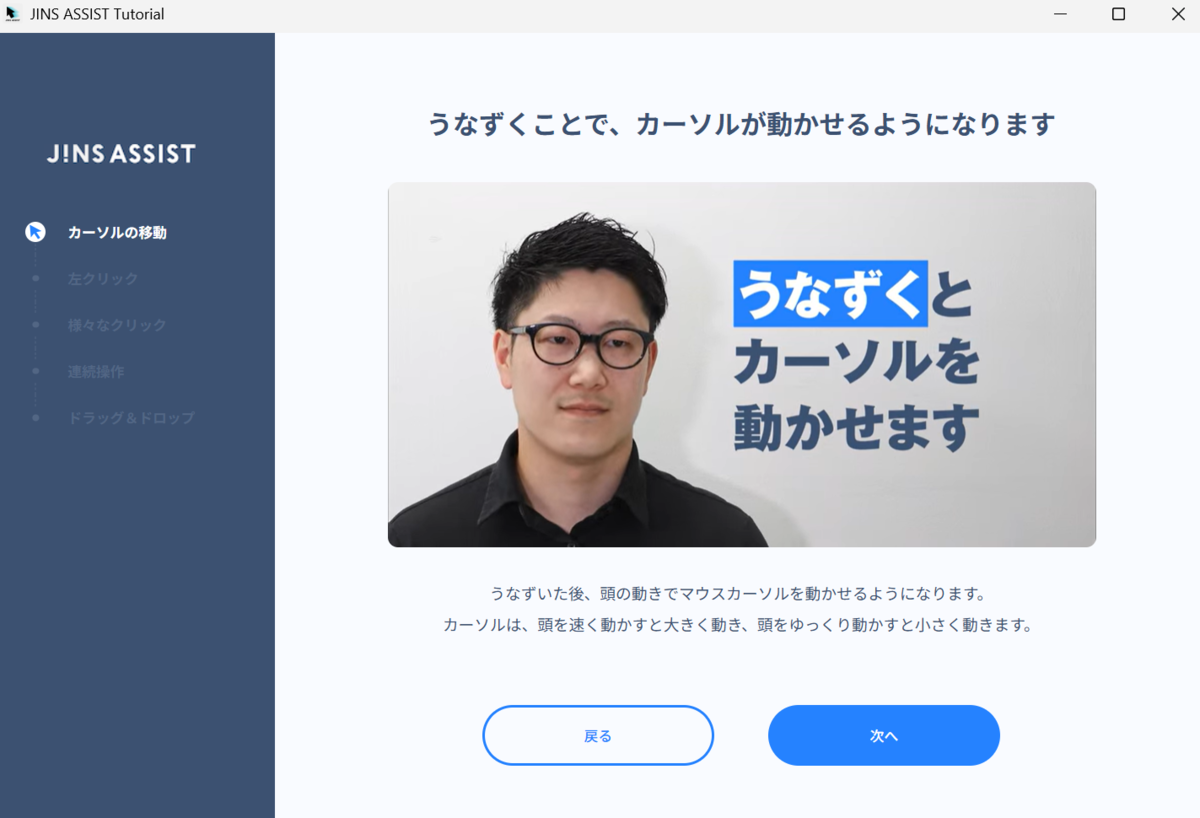Screen dimensions: 1200x818
Task: Maximize the JINS ASSIST Tutorial window
Action: (x=1119, y=14)
